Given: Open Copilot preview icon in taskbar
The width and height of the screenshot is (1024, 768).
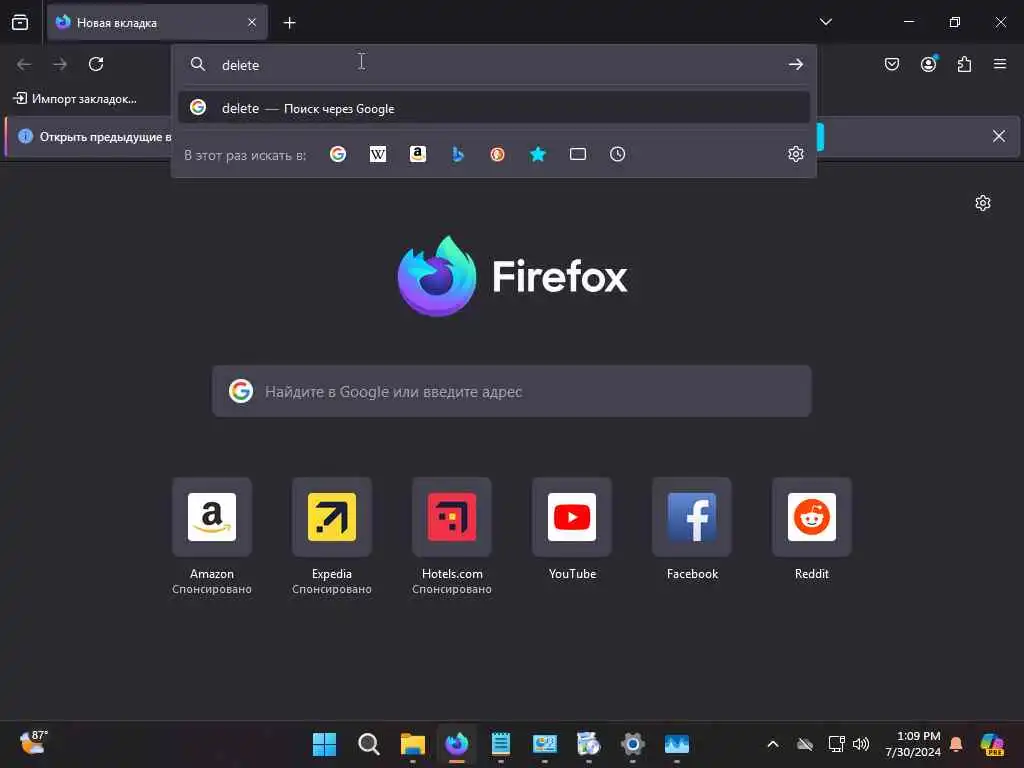Looking at the screenshot, I should (x=992, y=744).
